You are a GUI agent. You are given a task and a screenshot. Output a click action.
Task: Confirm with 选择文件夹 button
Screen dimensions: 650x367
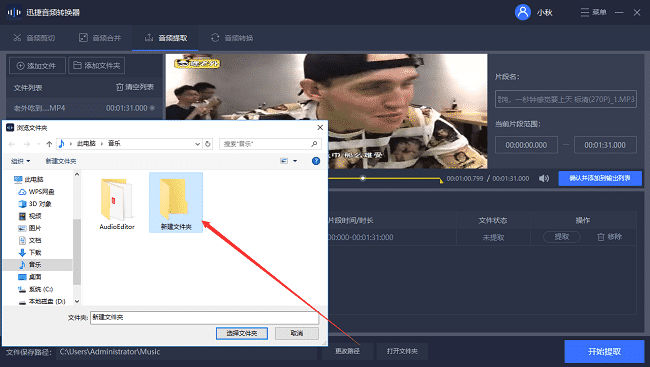coord(242,333)
